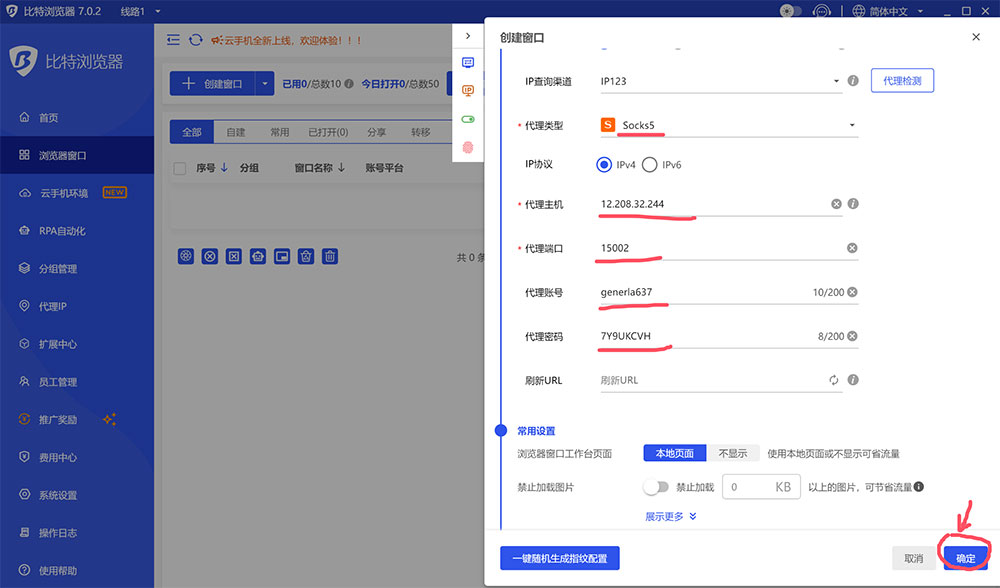Go to RPA自动化 in sidebar
This screenshot has width=1000, height=588.
coord(77,231)
